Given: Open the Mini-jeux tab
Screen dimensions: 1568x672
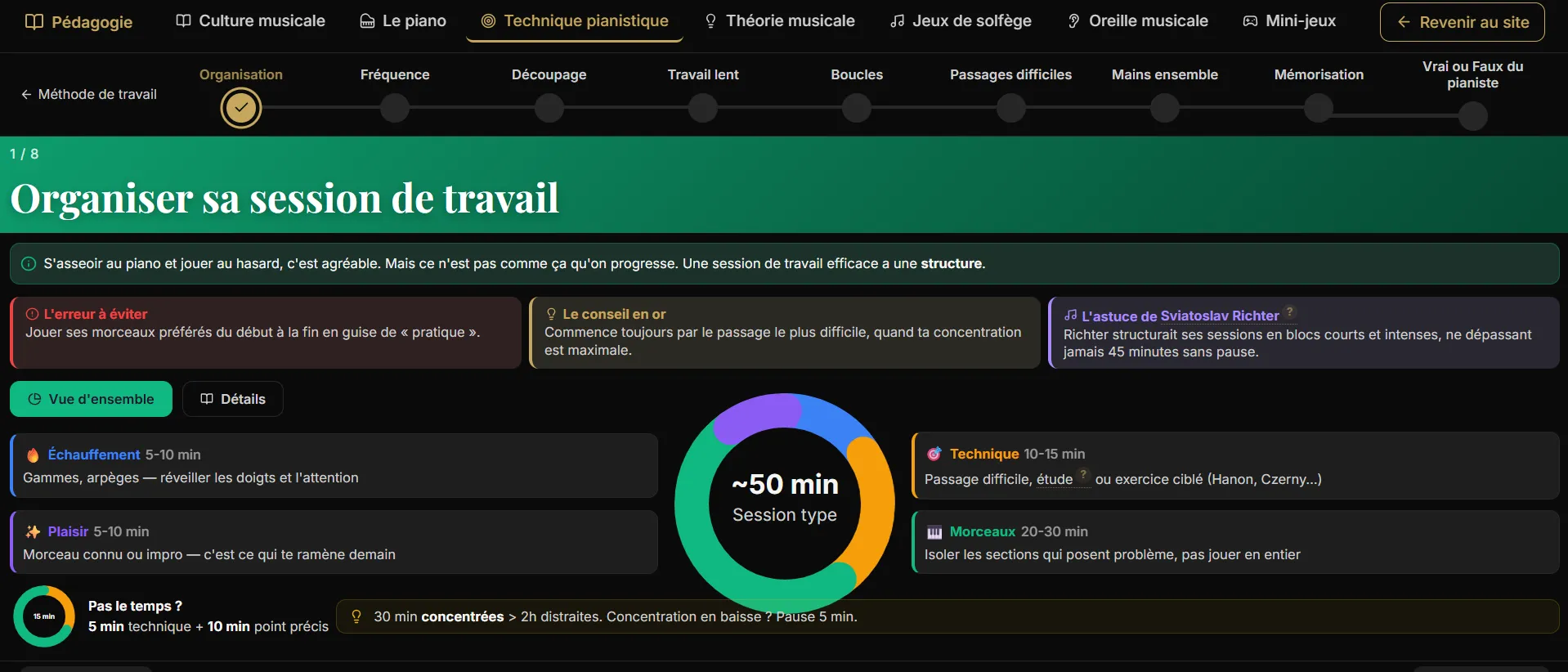Looking at the screenshot, I should pos(1289,21).
